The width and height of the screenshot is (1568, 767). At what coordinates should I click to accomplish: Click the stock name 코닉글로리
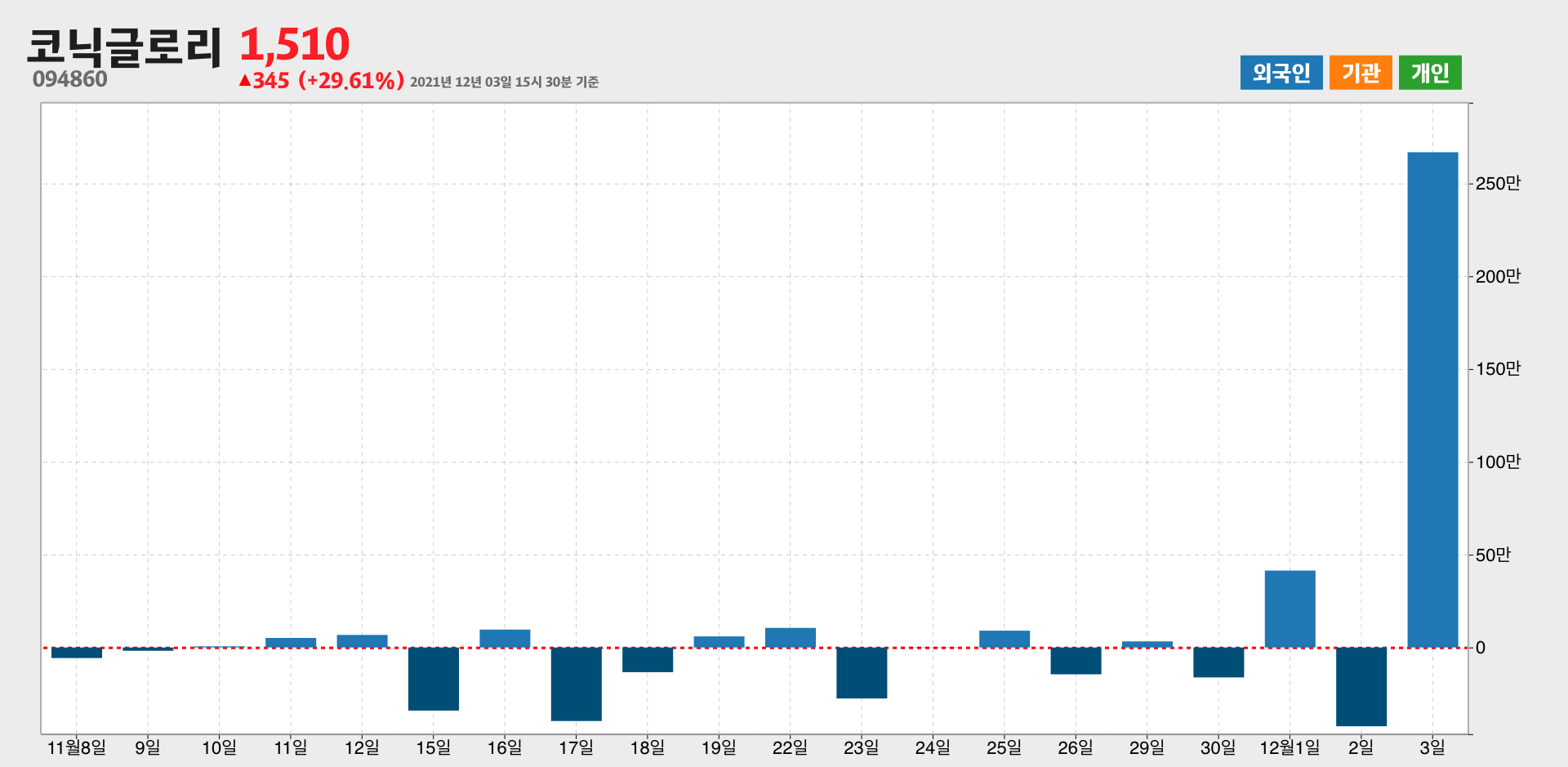124,47
